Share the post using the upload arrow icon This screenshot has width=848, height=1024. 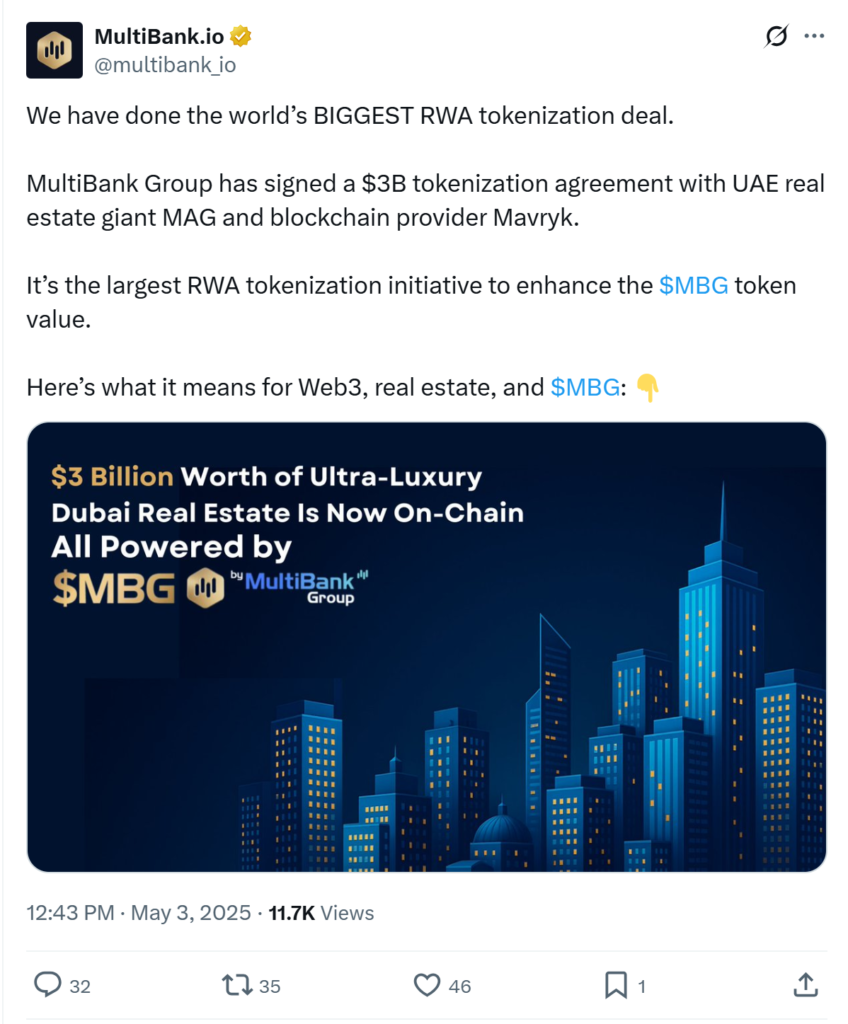point(805,985)
